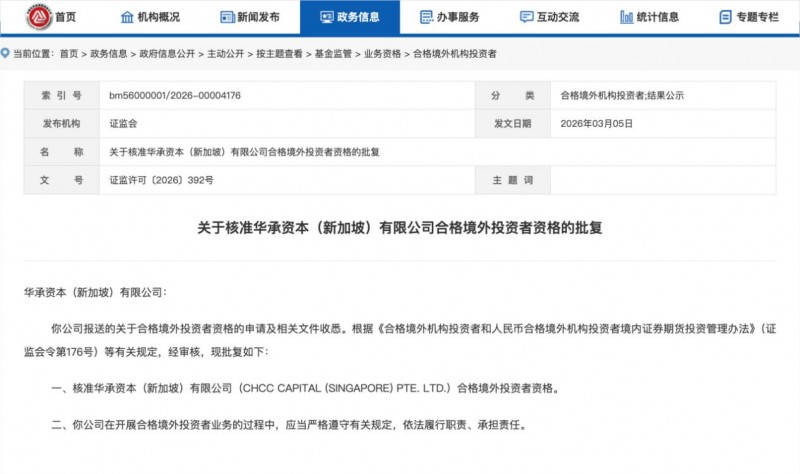Go to 合格境外机构投资者 breadcrumb link
800x474 pixels.
click(x=455, y=54)
